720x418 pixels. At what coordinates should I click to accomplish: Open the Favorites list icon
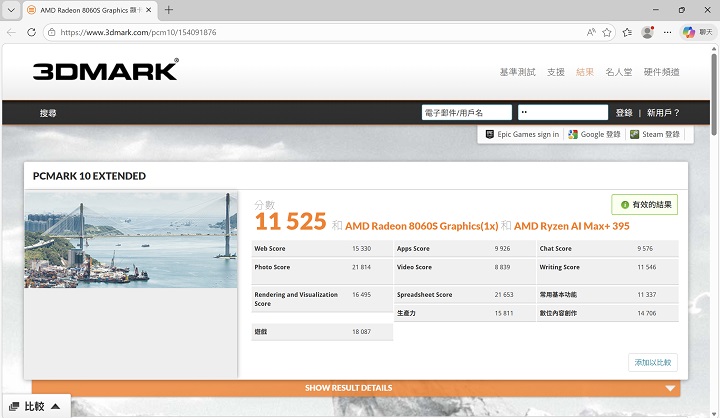click(627, 32)
